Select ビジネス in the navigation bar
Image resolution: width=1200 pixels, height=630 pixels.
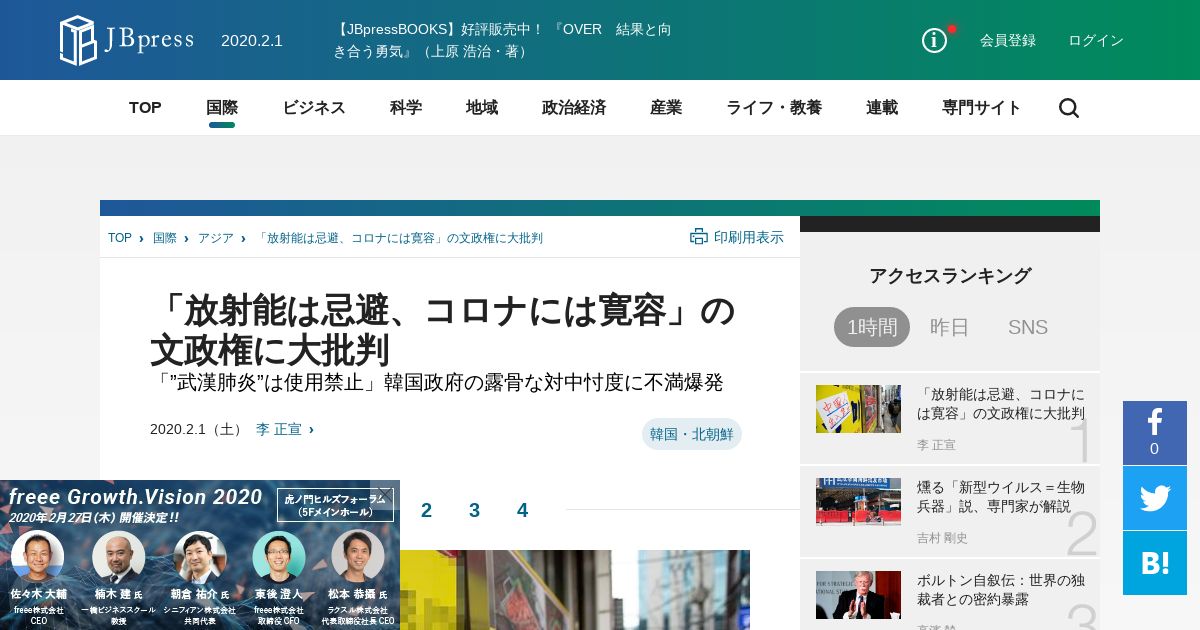pos(314,108)
